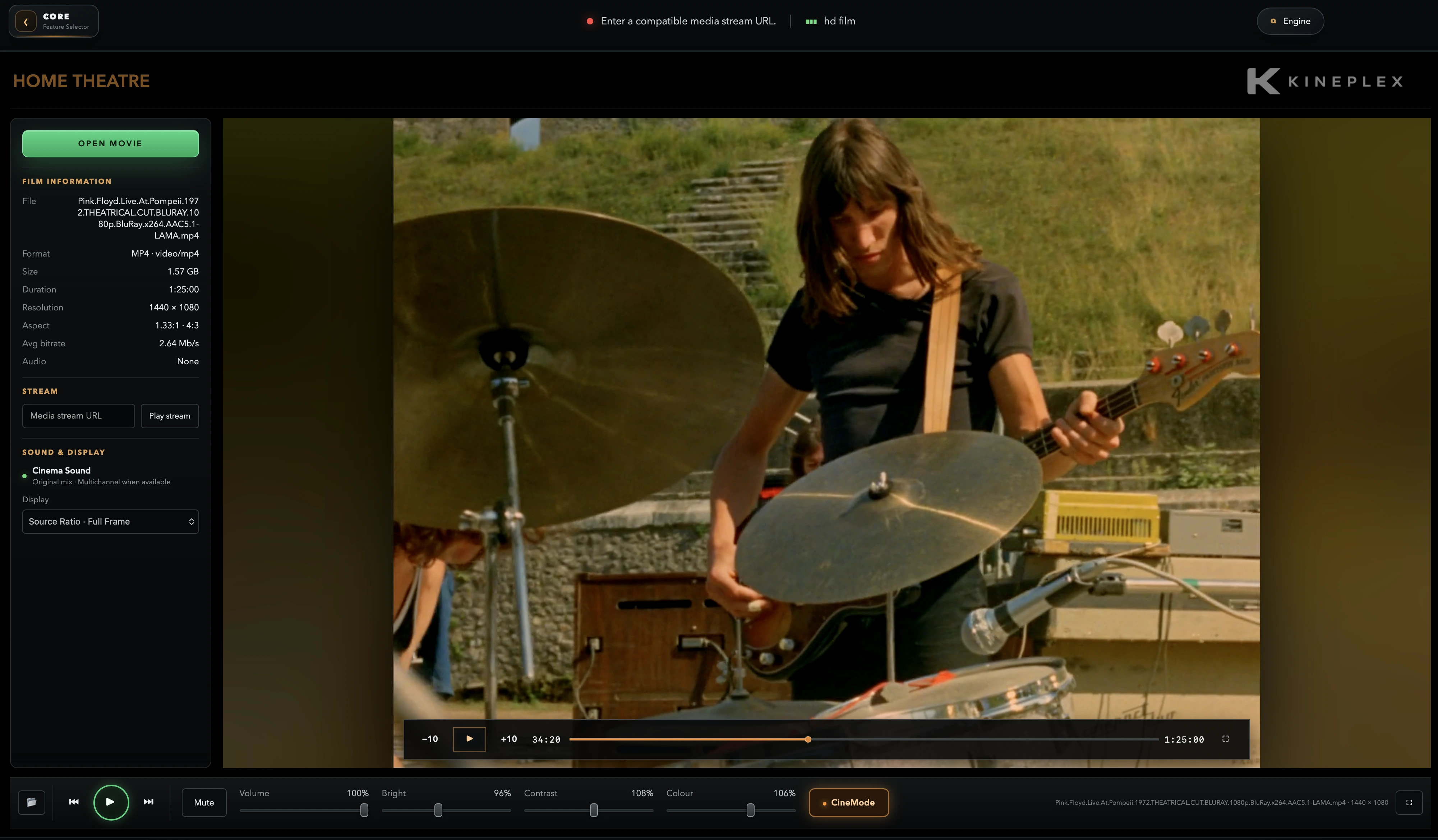Click the Aspect value '1.33:1 · 4:3'
The height and width of the screenshot is (840, 1438).
click(x=176, y=325)
